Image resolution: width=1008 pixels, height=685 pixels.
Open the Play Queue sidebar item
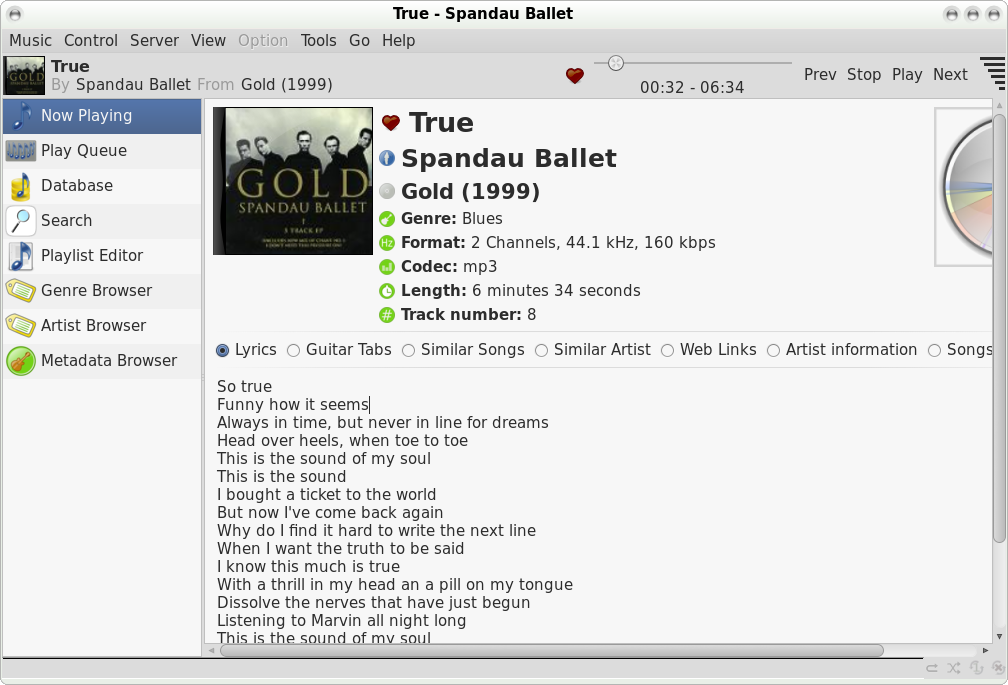click(x=84, y=150)
